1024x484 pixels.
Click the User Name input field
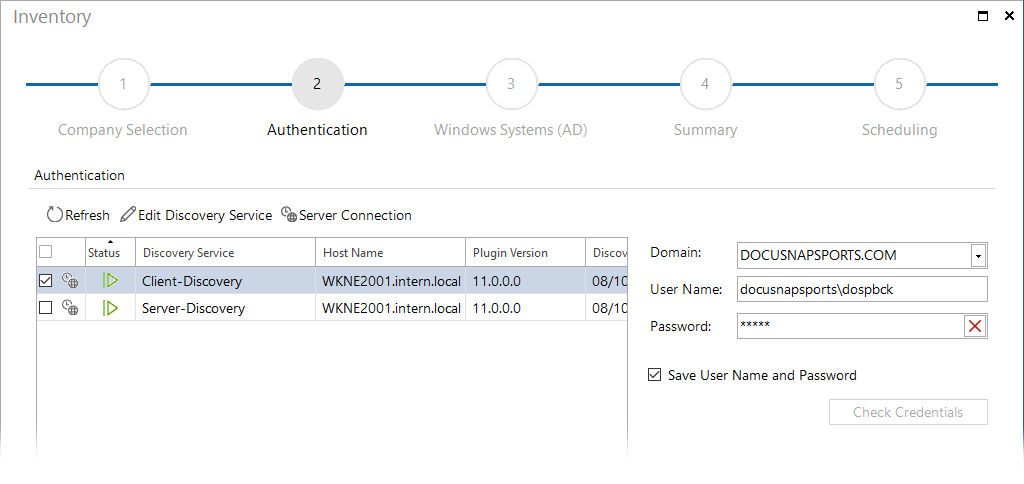coord(862,289)
